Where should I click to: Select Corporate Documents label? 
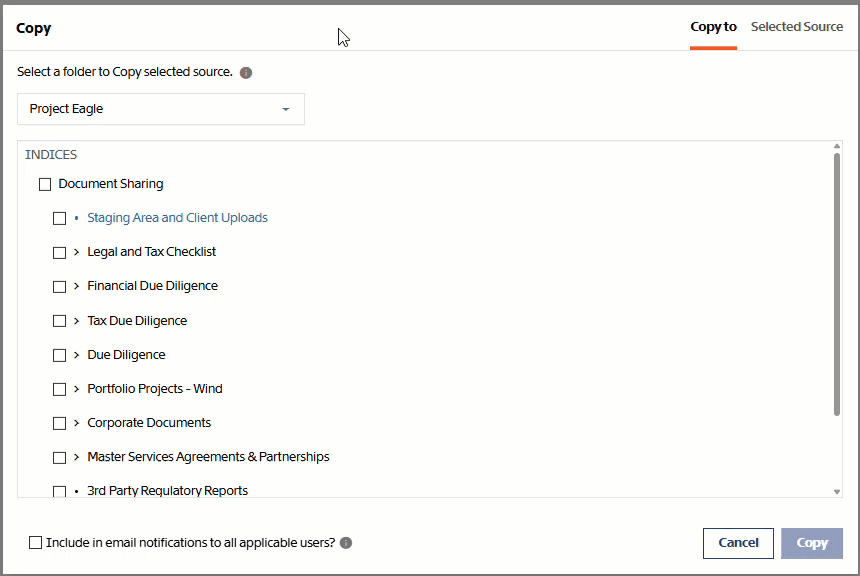pyautogui.click(x=149, y=422)
